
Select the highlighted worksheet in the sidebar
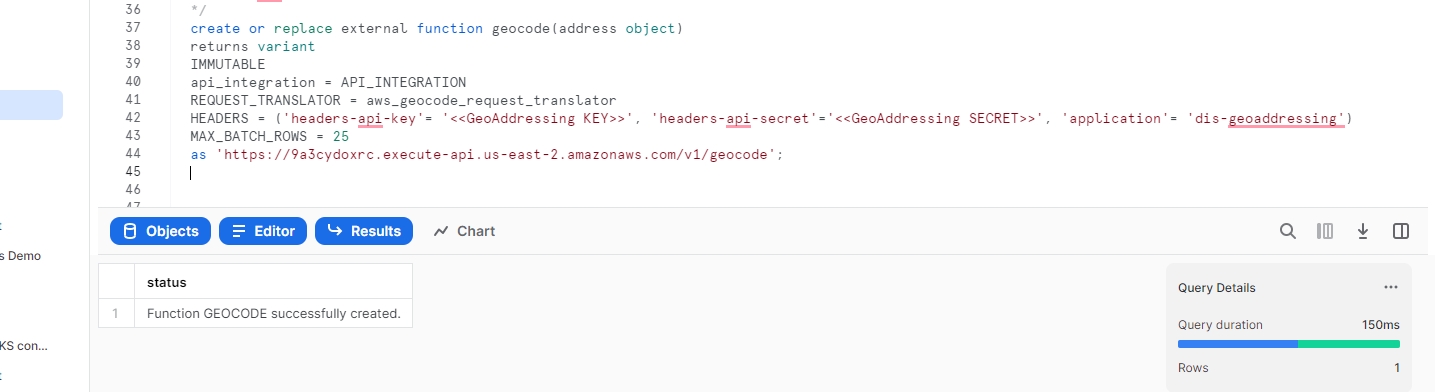[x=31, y=105]
